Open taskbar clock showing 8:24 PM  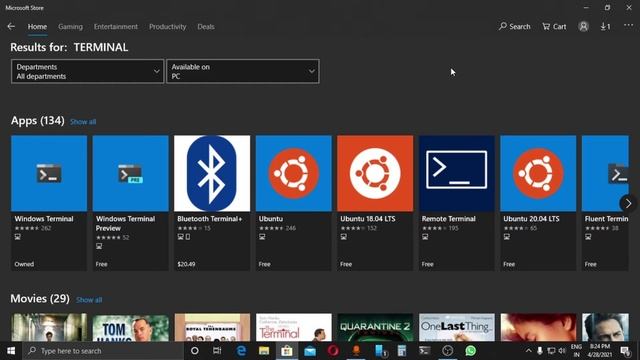point(600,351)
